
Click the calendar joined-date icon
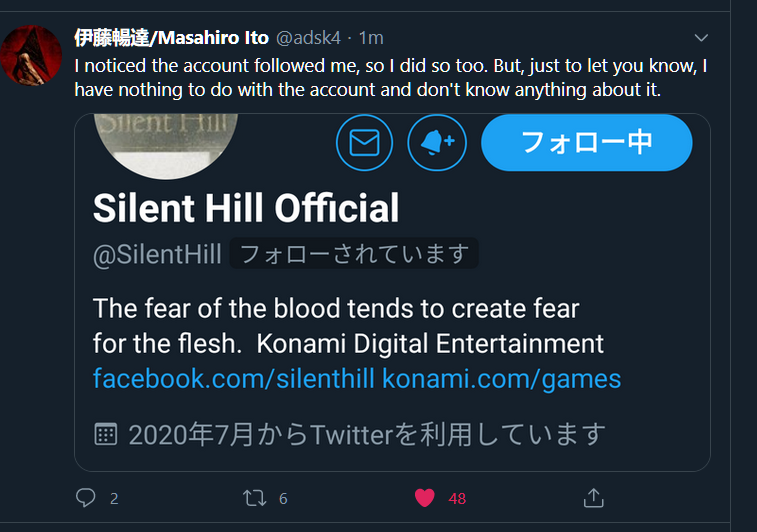tap(105, 434)
